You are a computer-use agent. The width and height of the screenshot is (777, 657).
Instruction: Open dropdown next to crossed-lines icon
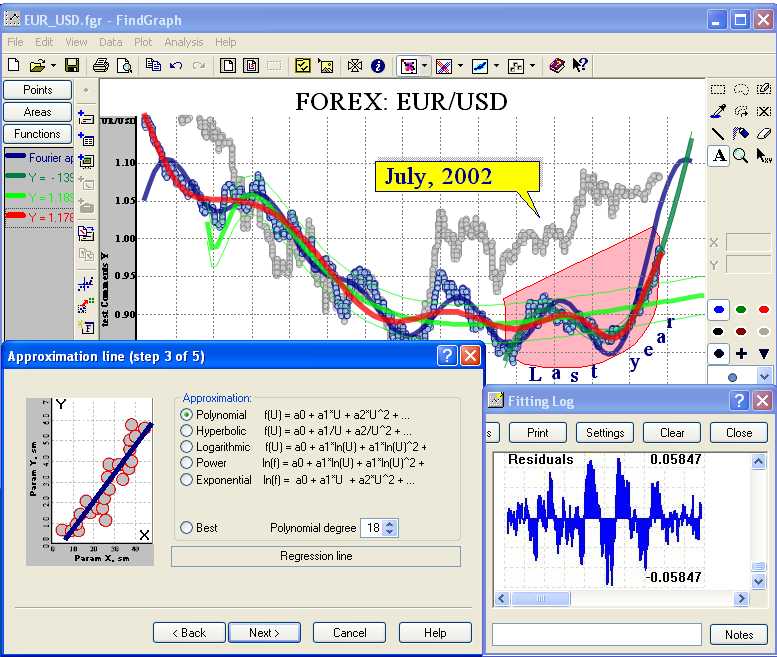tap(460, 65)
